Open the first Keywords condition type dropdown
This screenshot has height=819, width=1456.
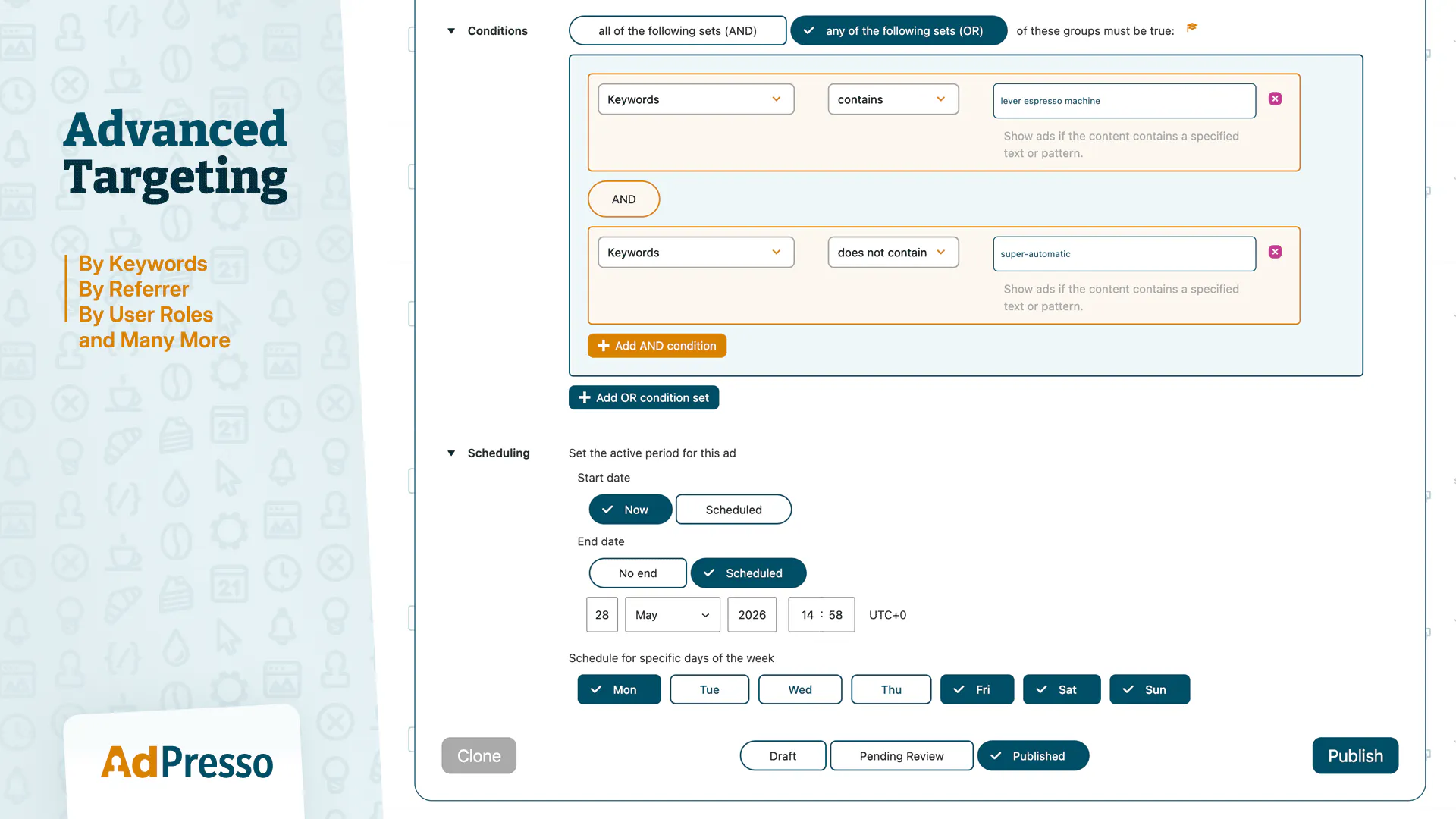coord(695,99)
